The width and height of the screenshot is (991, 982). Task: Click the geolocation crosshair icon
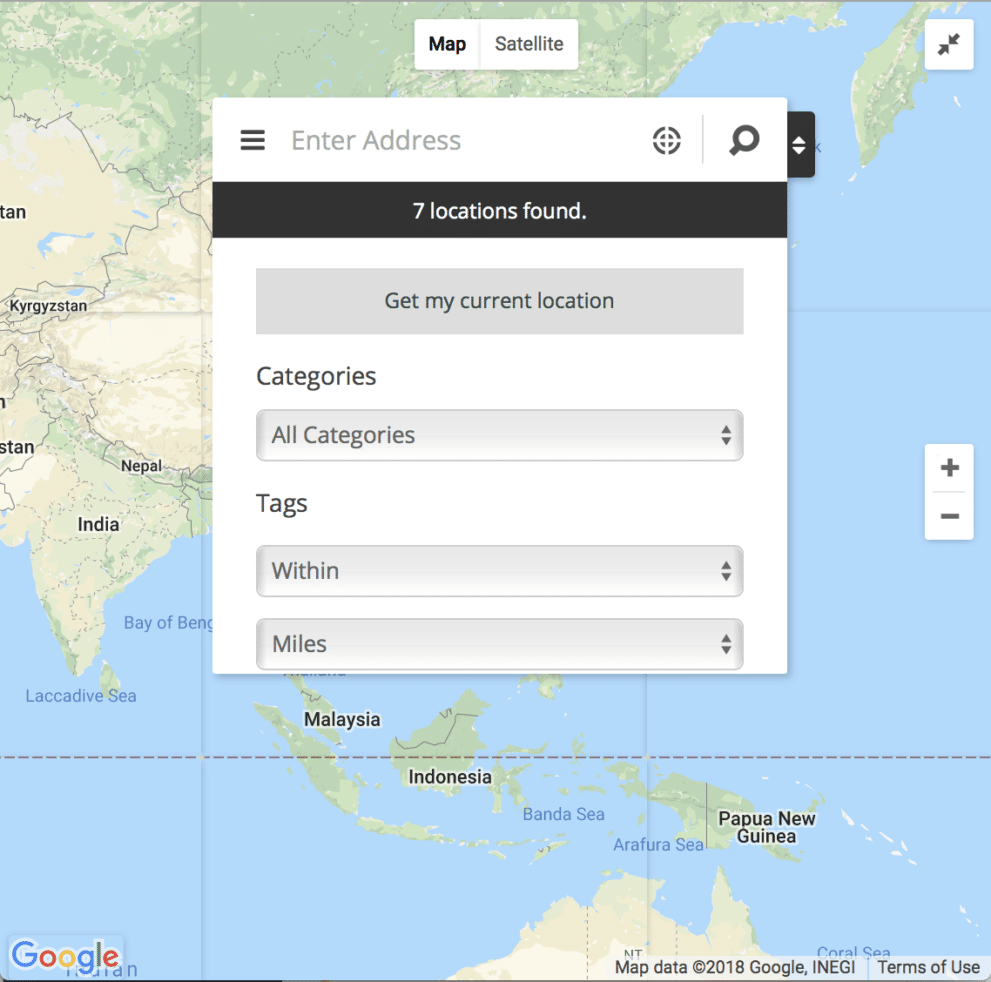(667, 140)
